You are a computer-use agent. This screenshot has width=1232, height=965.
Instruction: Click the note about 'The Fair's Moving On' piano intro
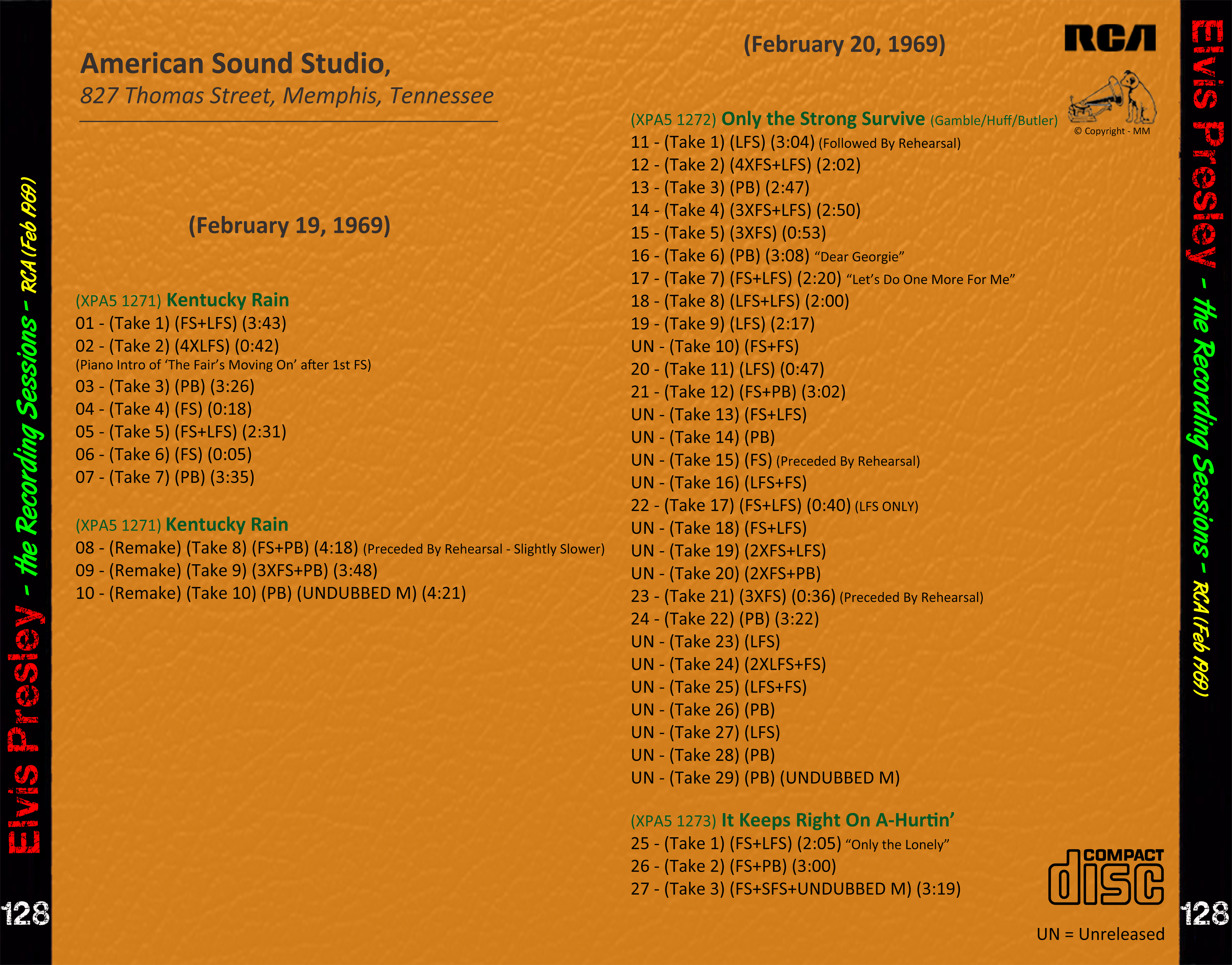(223, 365)
